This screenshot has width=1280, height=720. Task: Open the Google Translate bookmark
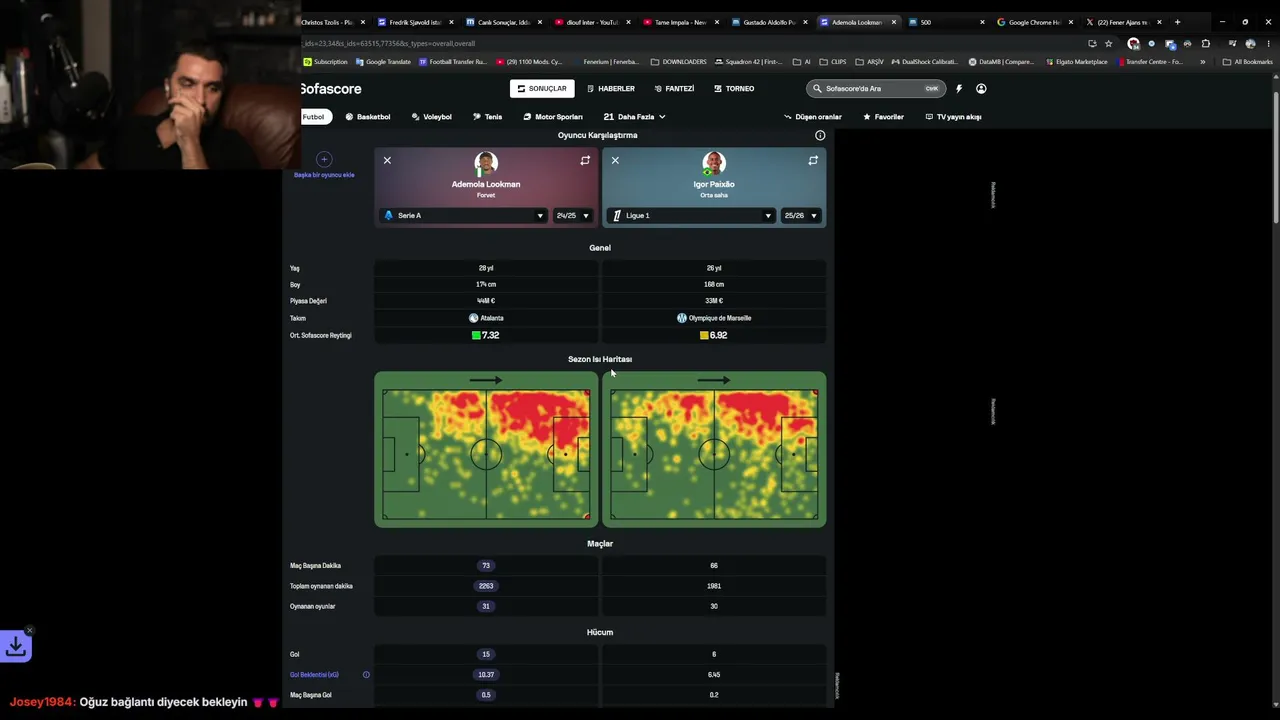383,62
